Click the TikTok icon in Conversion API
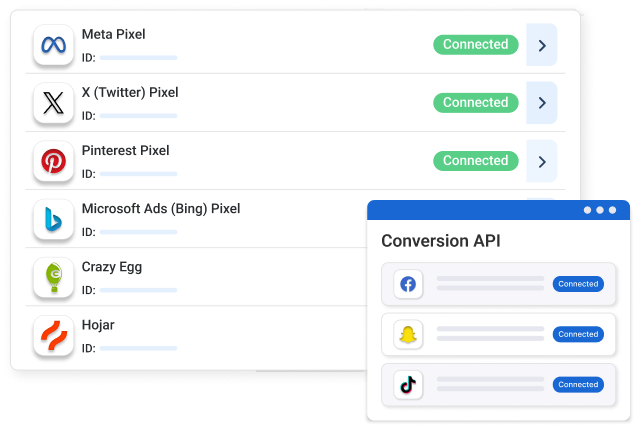 pyautogui.click(x=408, y=385)
